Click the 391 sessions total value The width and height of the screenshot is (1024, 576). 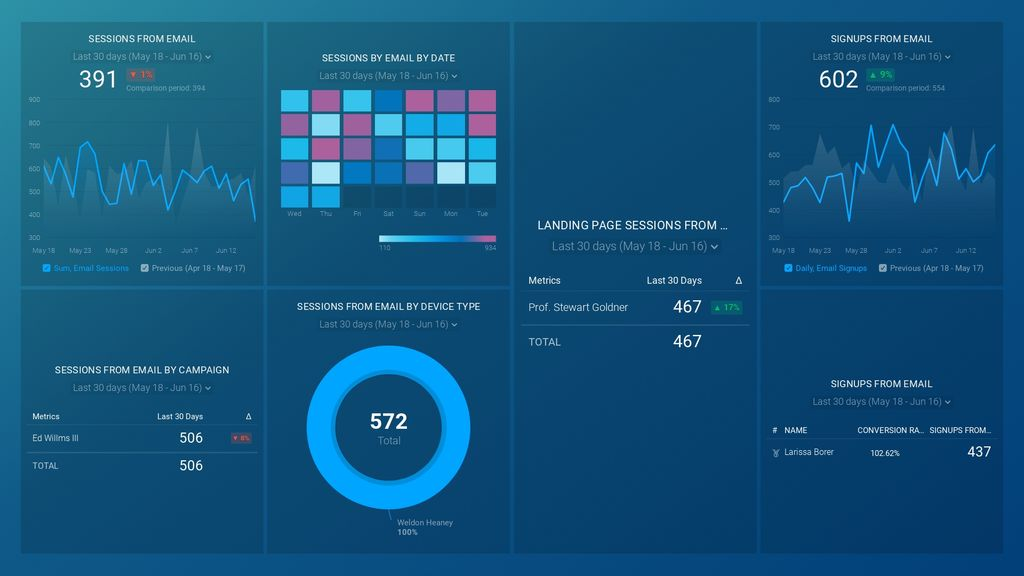click(x=98, y=80)
